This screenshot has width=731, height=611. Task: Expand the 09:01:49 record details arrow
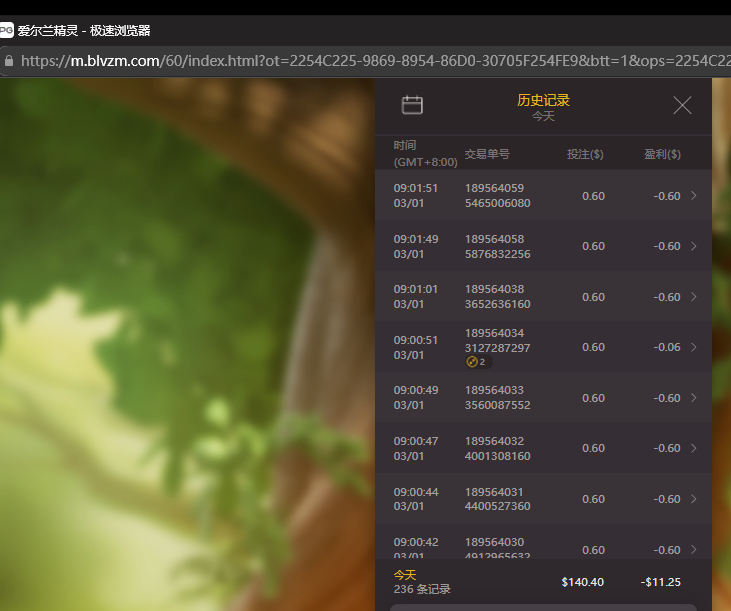(694, 246)
